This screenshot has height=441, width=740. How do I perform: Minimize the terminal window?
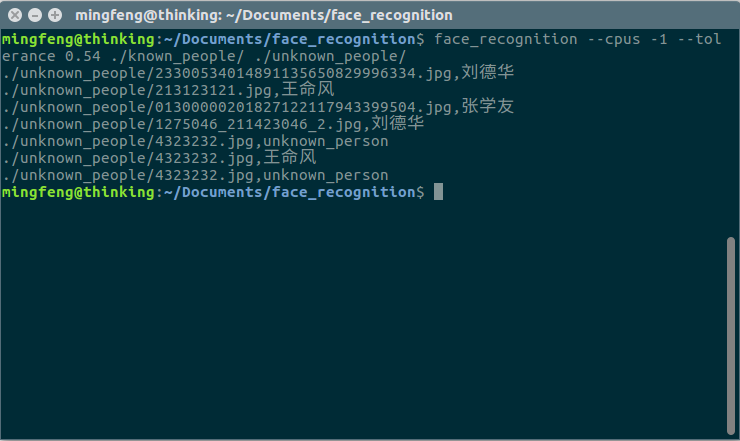coord(35,15)
